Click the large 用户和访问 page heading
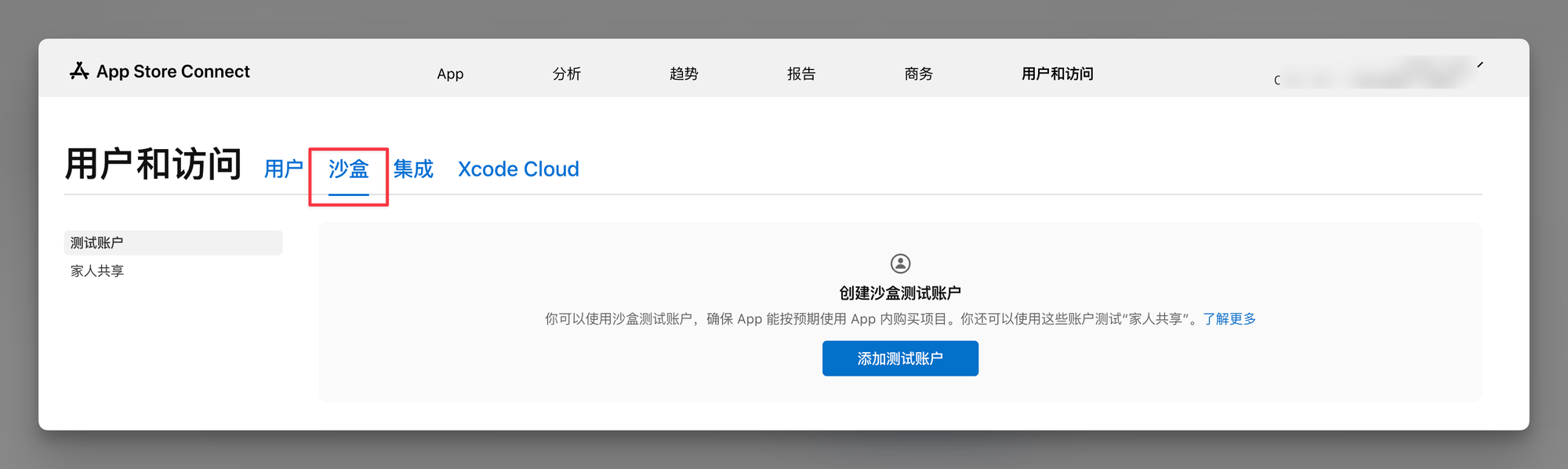The height and width of the screenshot is (469, 1568). [x=153, y=165]
